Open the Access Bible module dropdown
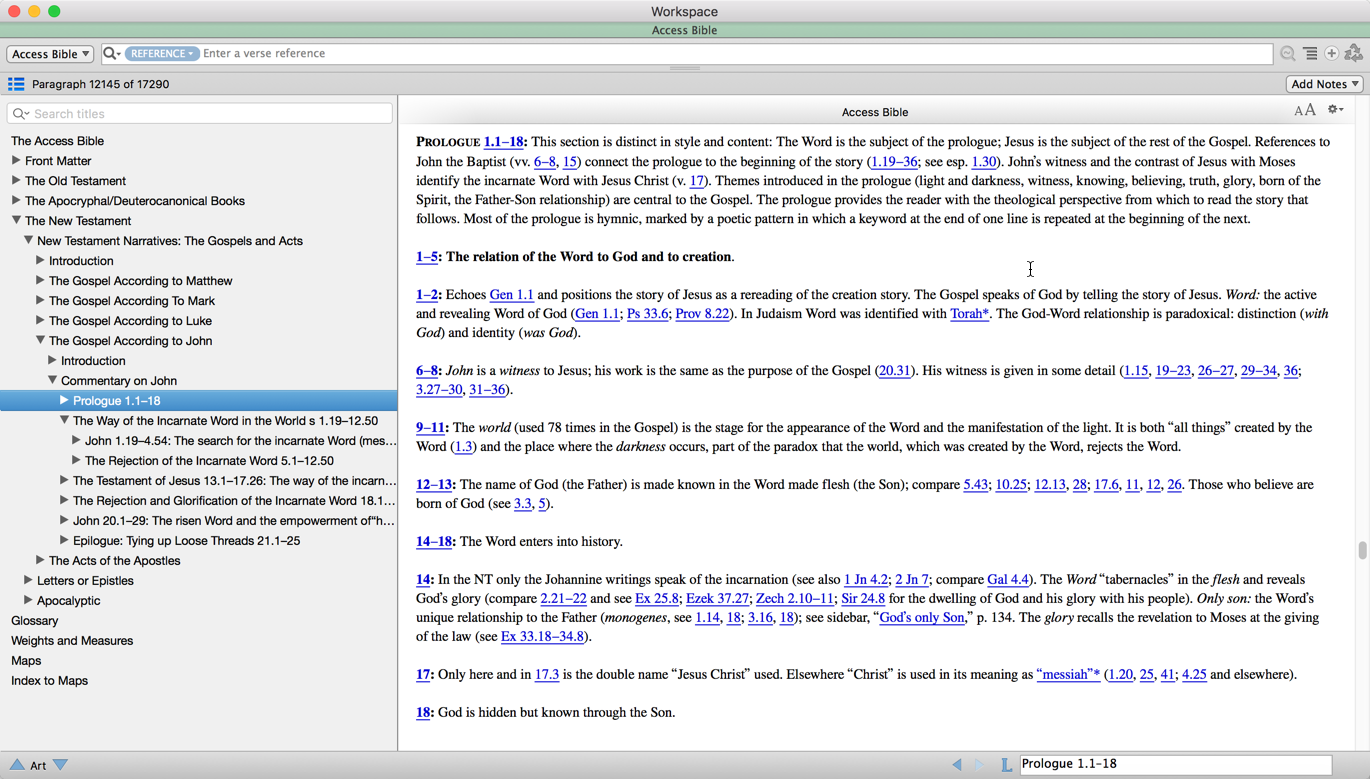This screenshot has height=779, width=1370. coord(50,54)
